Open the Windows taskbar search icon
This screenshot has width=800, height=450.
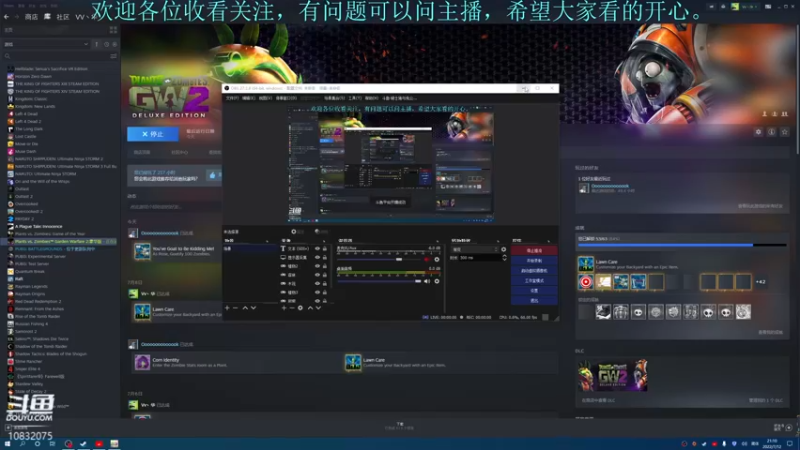point(22,444)
